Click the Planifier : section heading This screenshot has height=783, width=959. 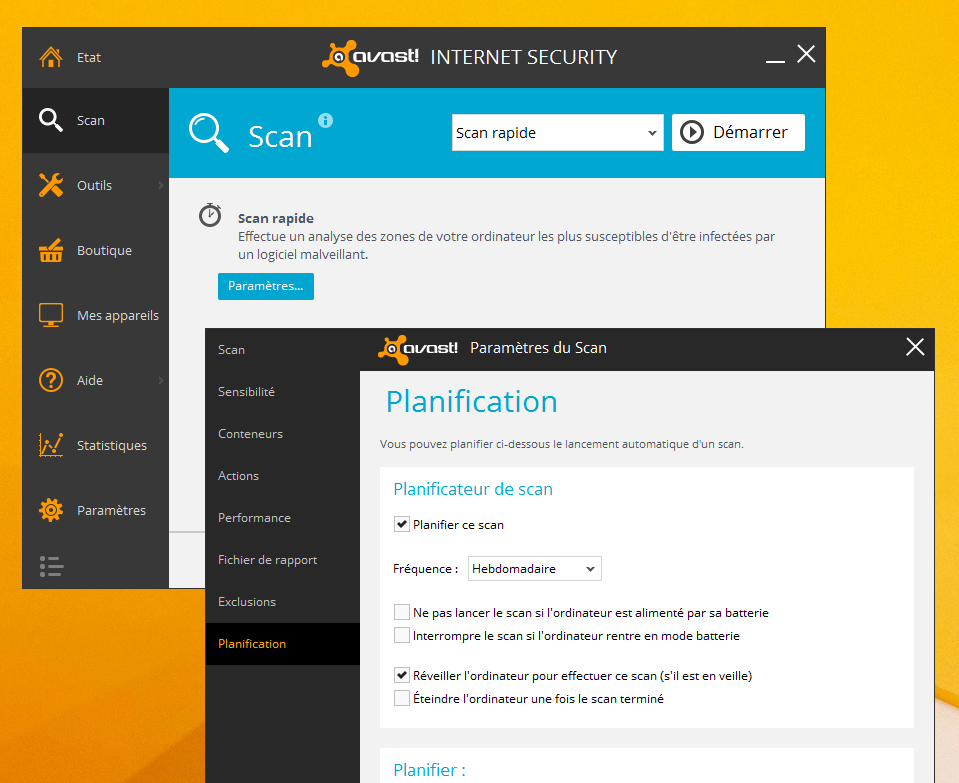[429, 770]
